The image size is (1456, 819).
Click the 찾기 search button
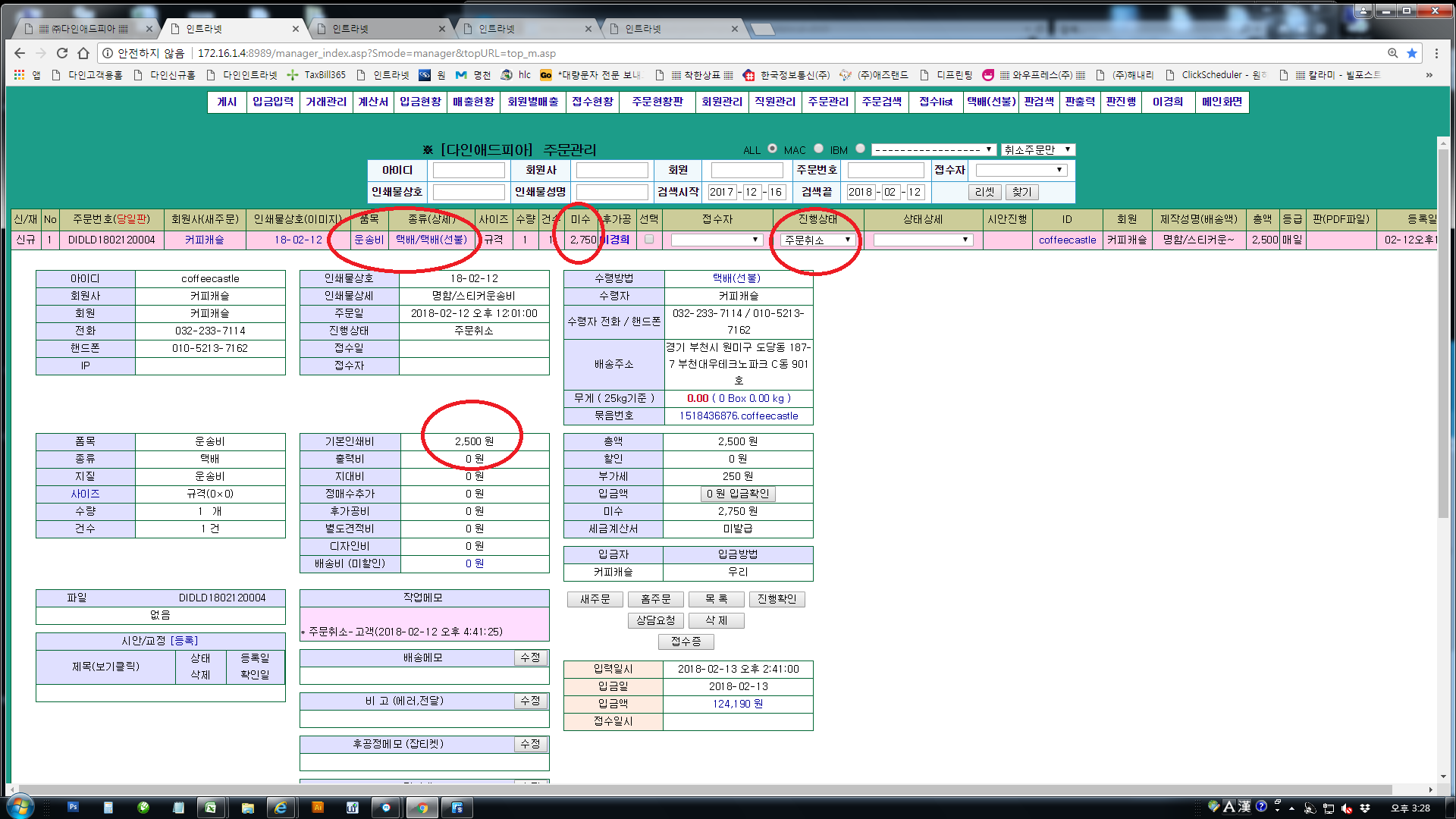point(1021,192)
